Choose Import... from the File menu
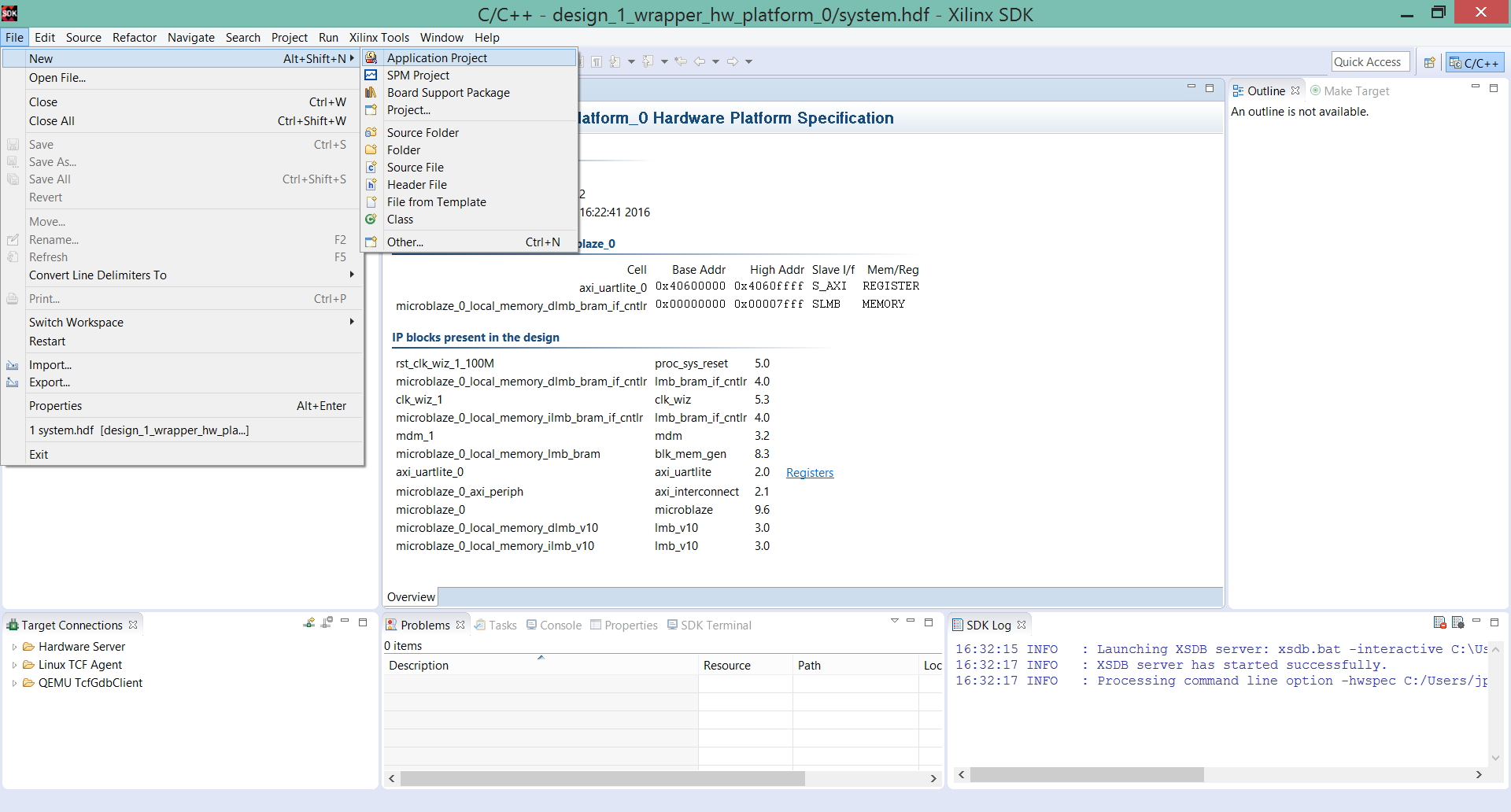Viewport: 1511px width, 812px height. 183,364
